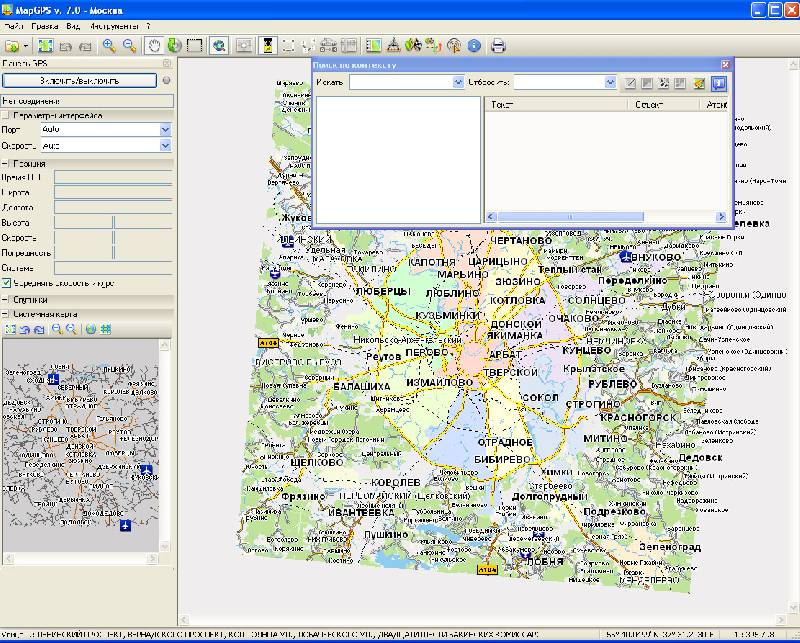Click the colorful map icon in search dialog
This screenshot has height=643, width=800.
(x=699, y=83)
